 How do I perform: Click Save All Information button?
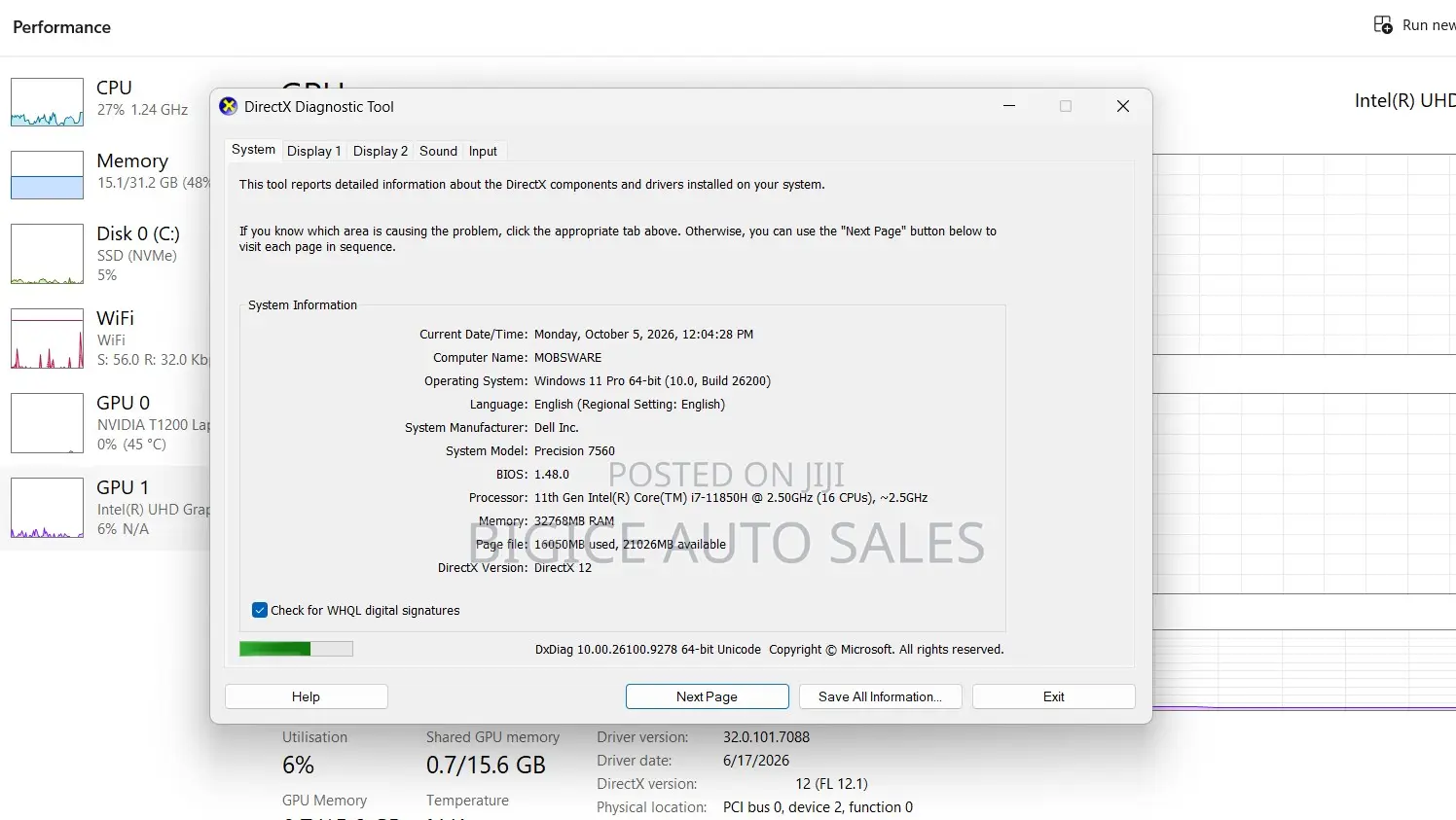click(880, 696)
